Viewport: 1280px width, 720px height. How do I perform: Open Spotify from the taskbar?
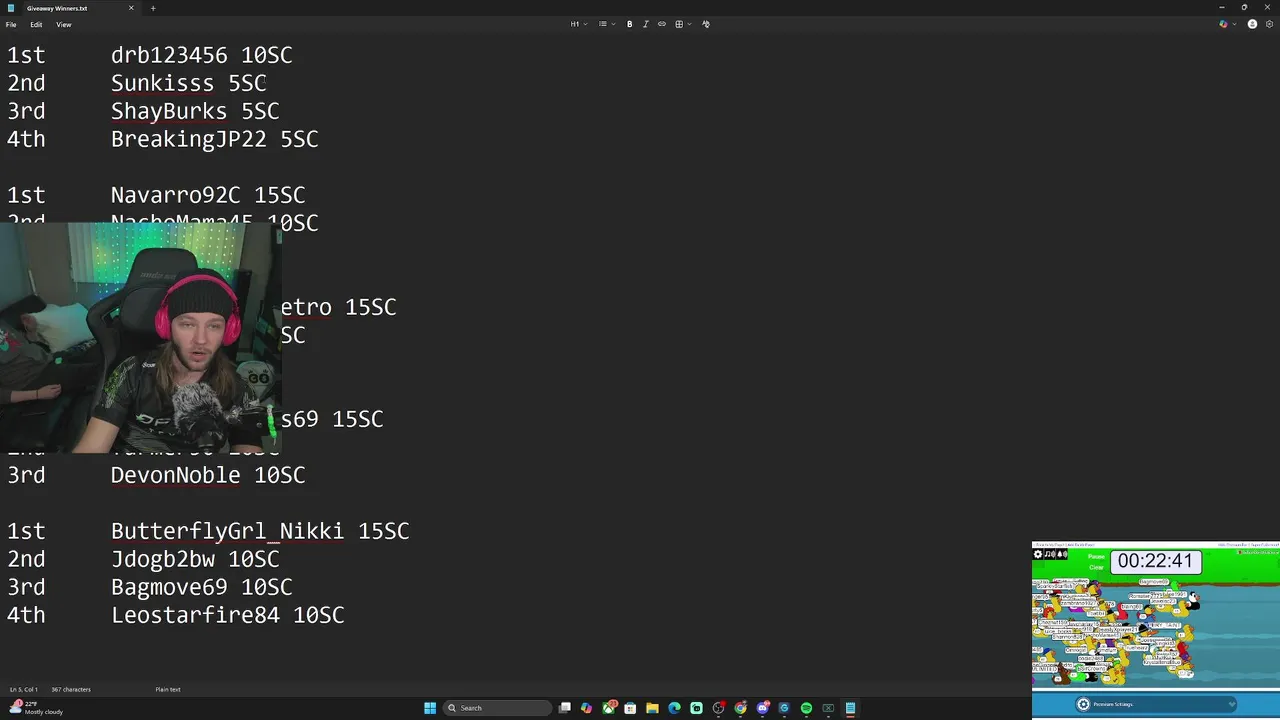point(806,708)
